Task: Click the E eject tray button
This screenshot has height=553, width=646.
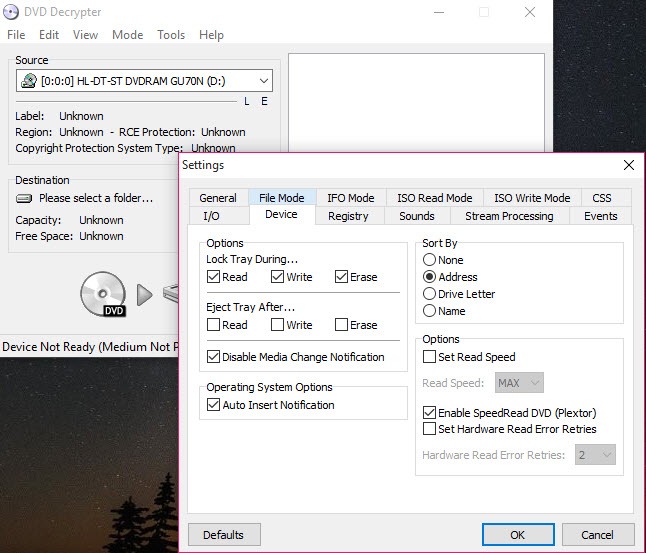Action: point(264,101)
